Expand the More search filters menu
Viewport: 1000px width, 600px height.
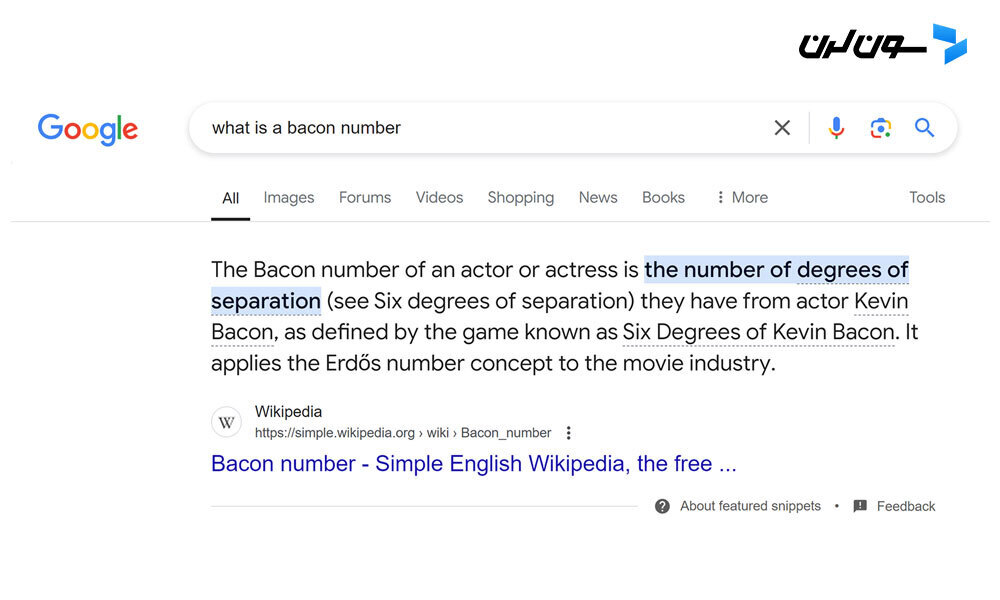pyautogui.click(x=742, y=198)
